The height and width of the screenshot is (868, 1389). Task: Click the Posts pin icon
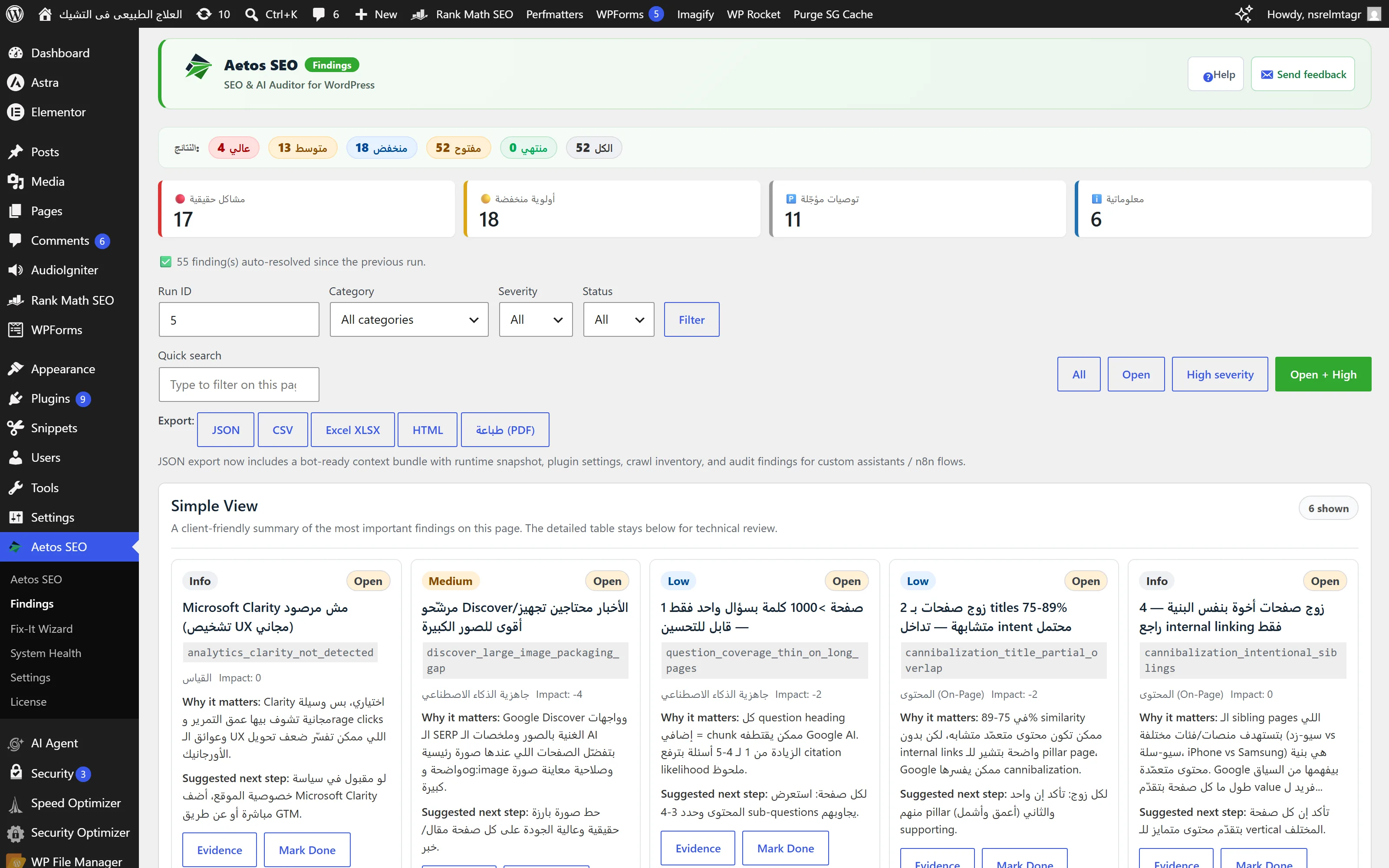[16, 151]
